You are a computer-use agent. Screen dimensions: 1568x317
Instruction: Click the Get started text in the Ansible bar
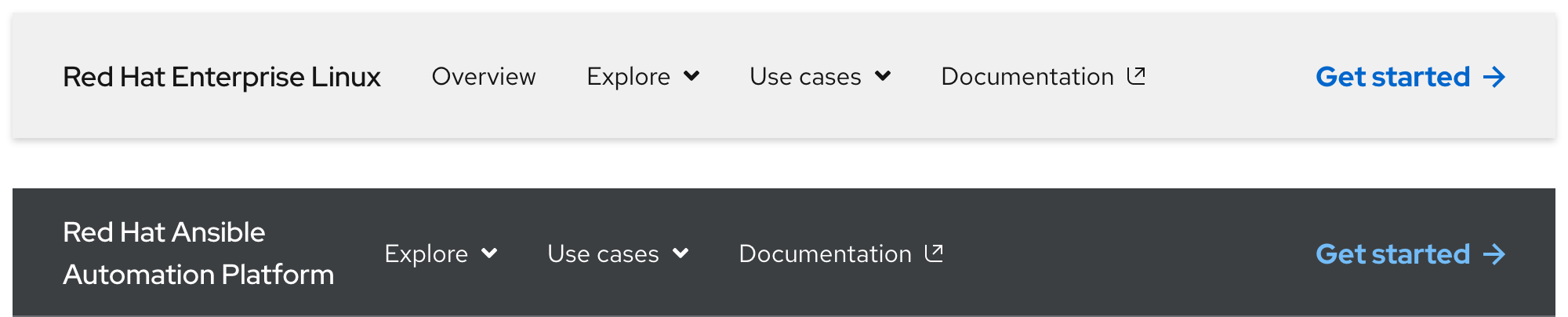pyautogui.click(x=1392, y=254)
